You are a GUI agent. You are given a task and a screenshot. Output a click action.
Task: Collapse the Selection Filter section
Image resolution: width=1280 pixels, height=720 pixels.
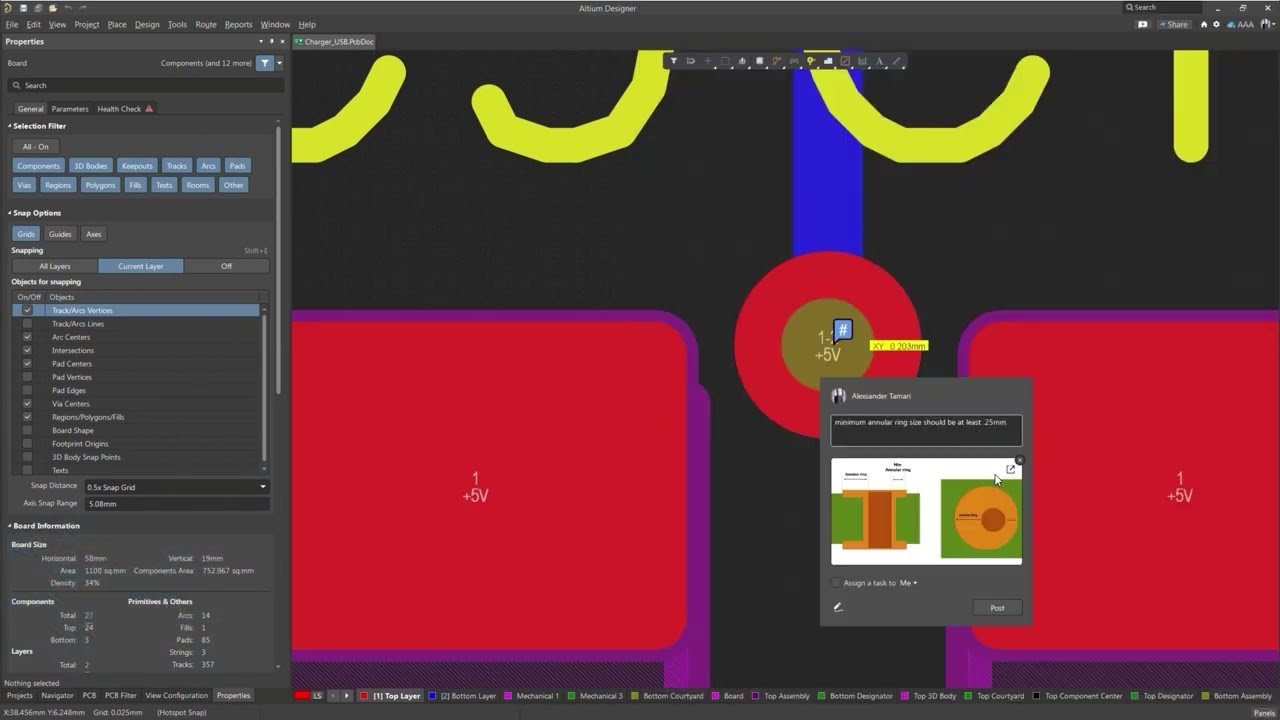(10, 126)
